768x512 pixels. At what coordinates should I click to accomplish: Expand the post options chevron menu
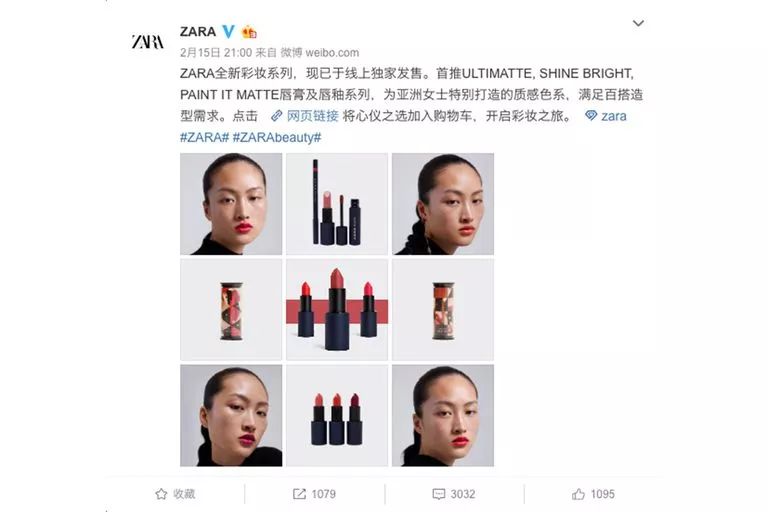(638, 23)
